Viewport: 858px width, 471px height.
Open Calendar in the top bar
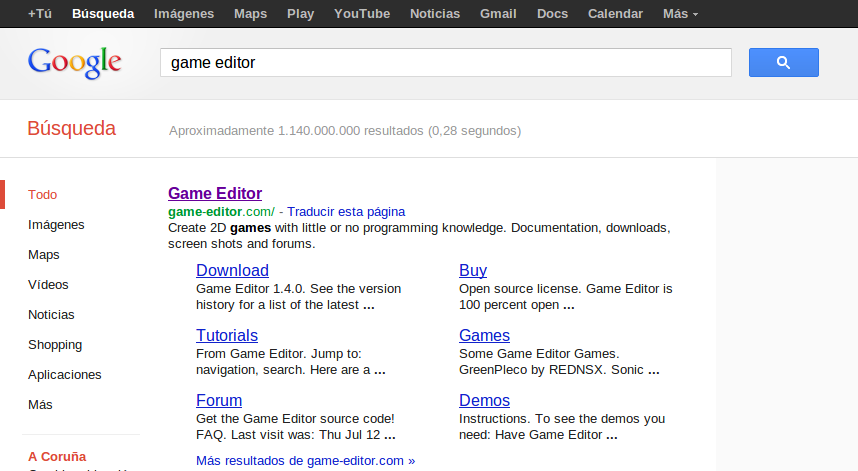coord(615,14)
